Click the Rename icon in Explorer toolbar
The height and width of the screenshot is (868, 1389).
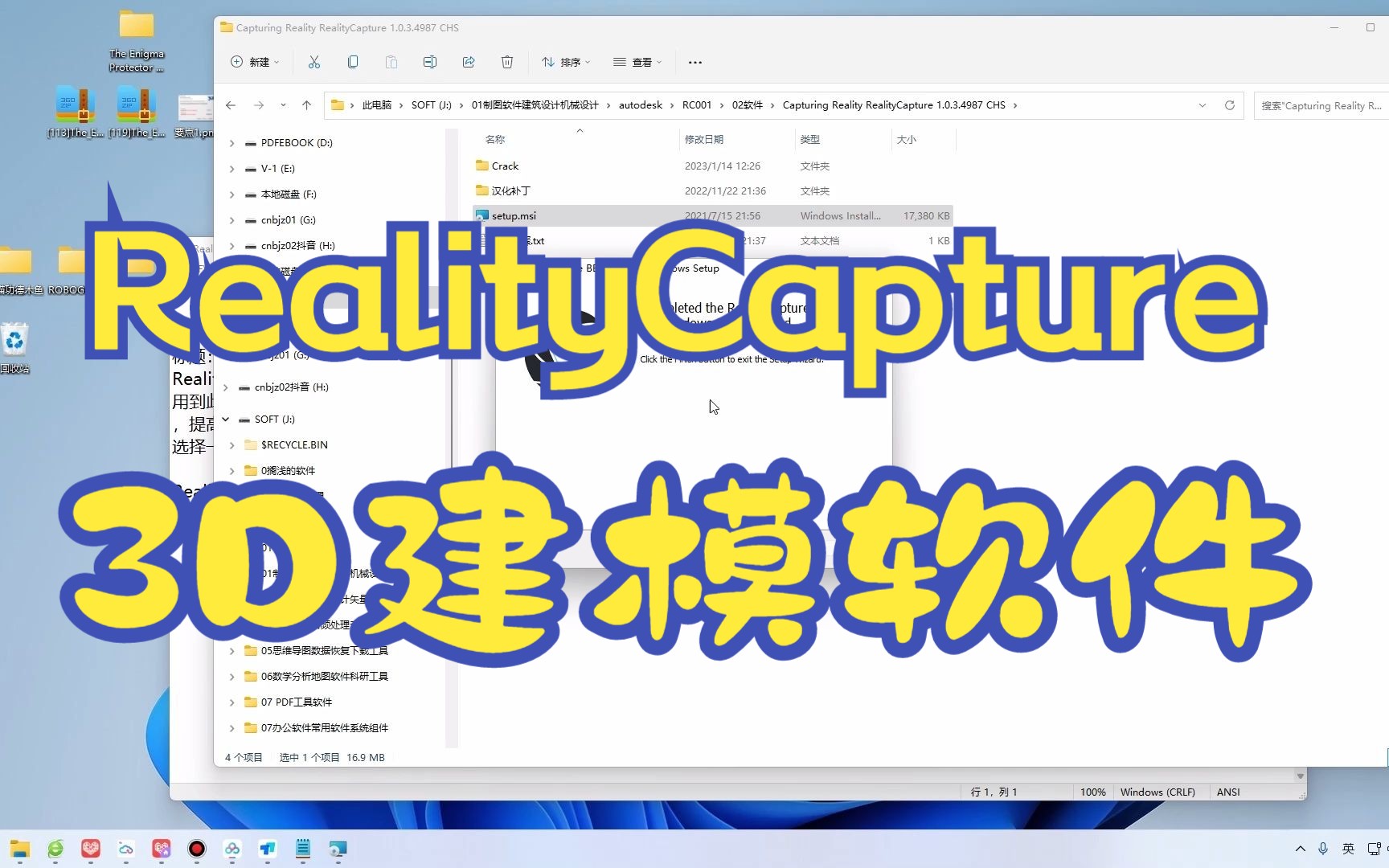coord(430,62)
